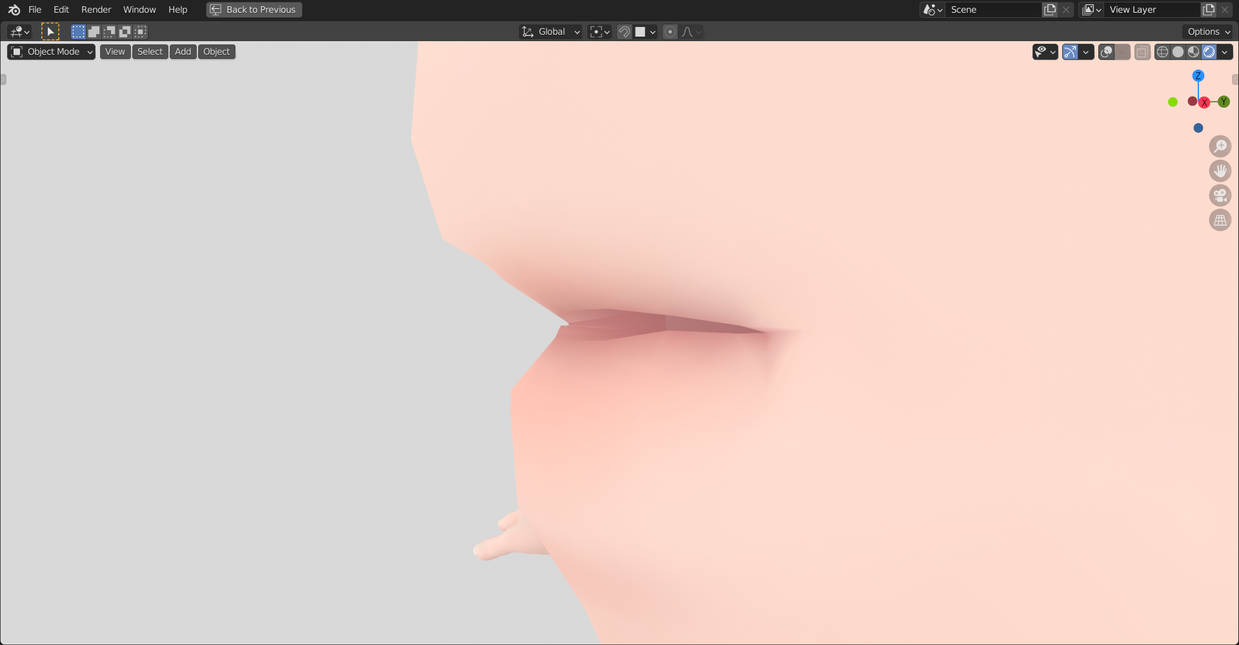The image size is (1239, 645).
Task: Open the editor type selector
Action: pyautogui.click(x=19, y=32)
